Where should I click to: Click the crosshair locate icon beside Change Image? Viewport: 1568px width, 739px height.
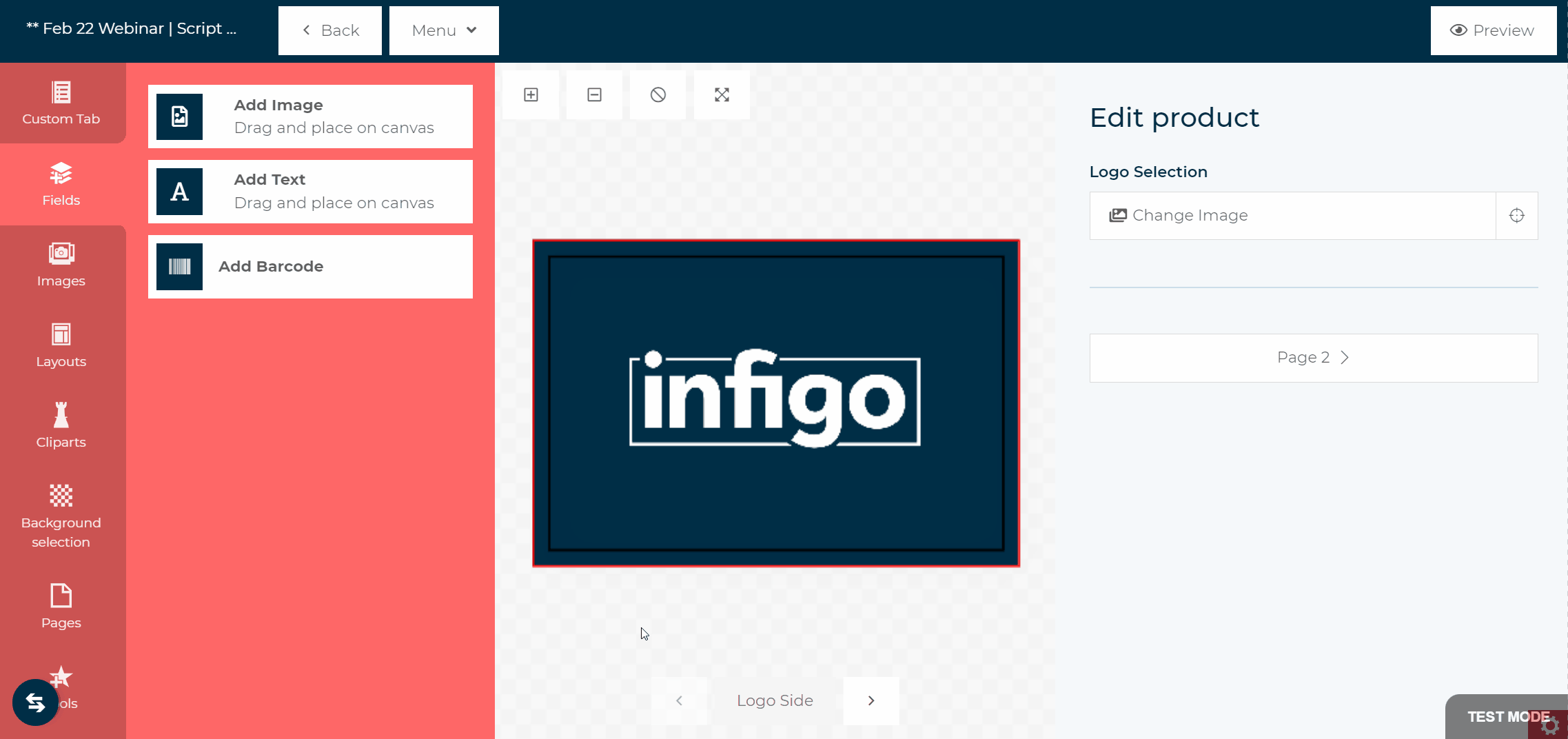click(x=1517, y=216)
